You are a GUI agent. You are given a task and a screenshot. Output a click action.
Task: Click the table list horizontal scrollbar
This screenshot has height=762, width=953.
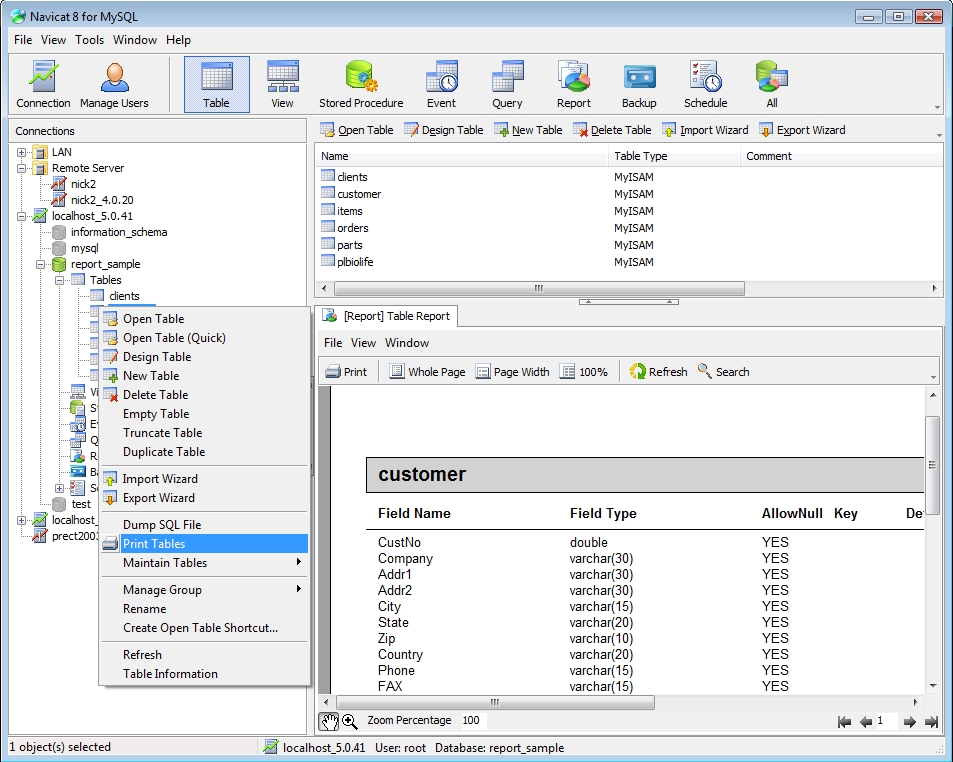(539, 288)
